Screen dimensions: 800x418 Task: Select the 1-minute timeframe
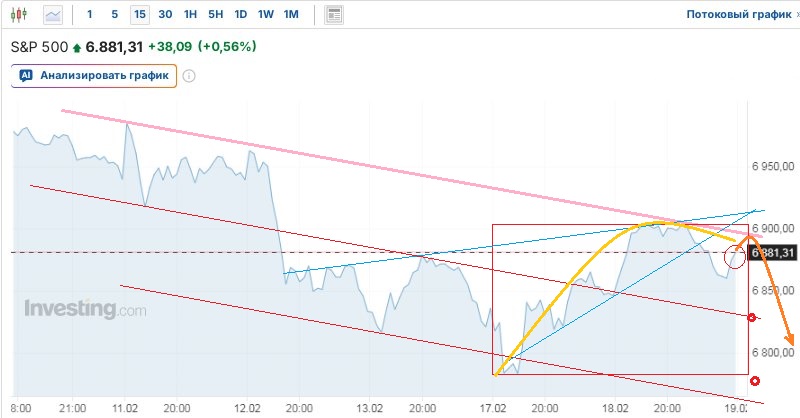[x=90, y=15]
